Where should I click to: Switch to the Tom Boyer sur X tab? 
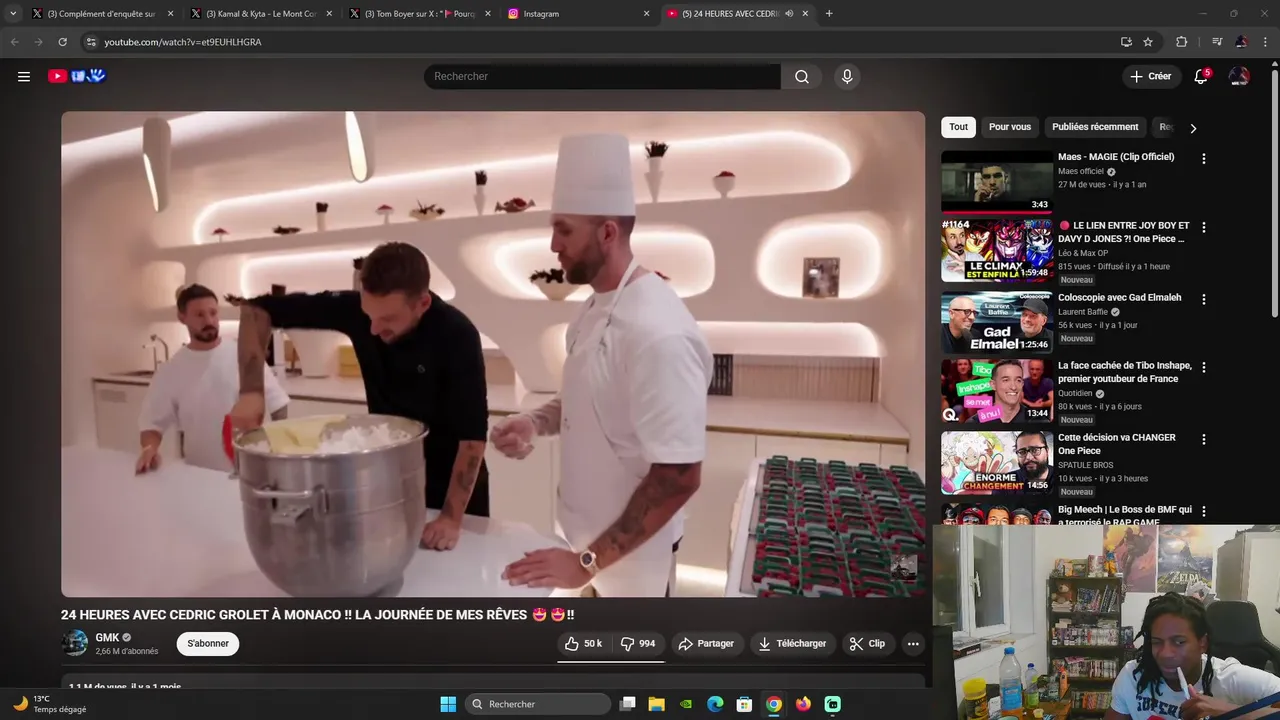click(420, 14)
